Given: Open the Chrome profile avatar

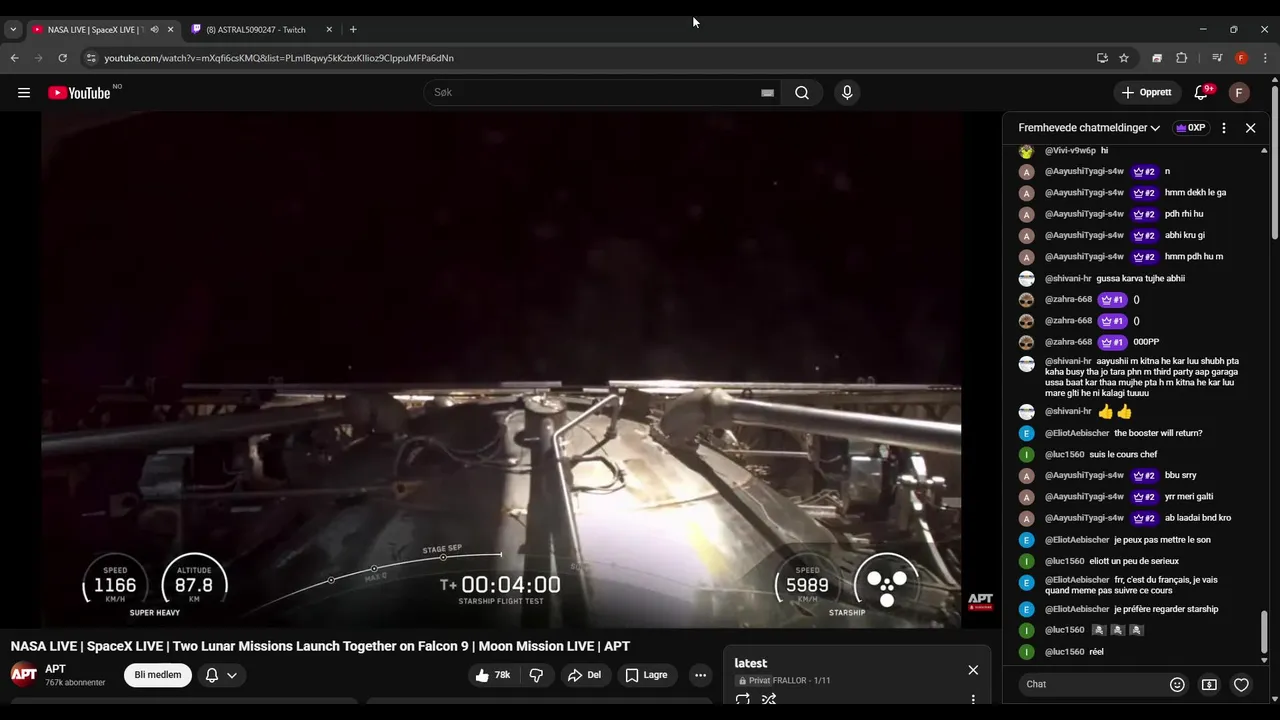Looking at the screenshot, I should point(1241,58).
